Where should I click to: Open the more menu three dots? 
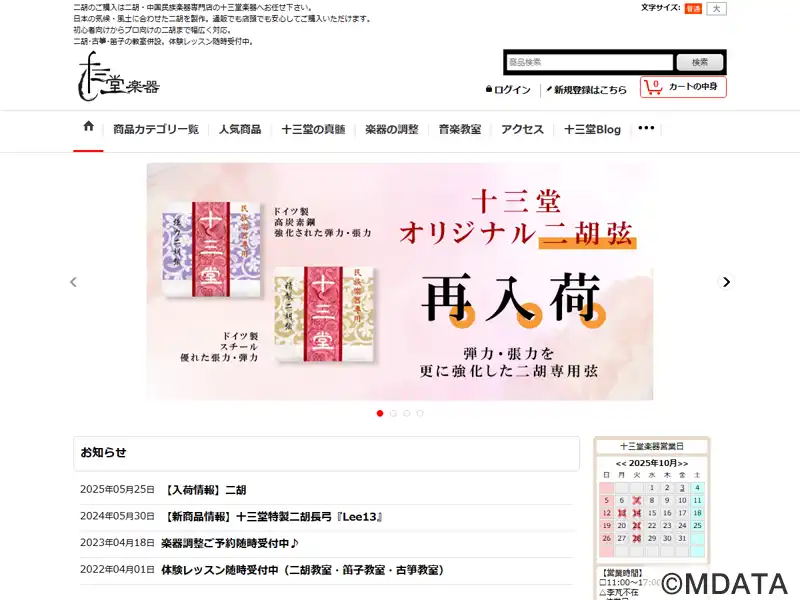(x=646, y=128)
